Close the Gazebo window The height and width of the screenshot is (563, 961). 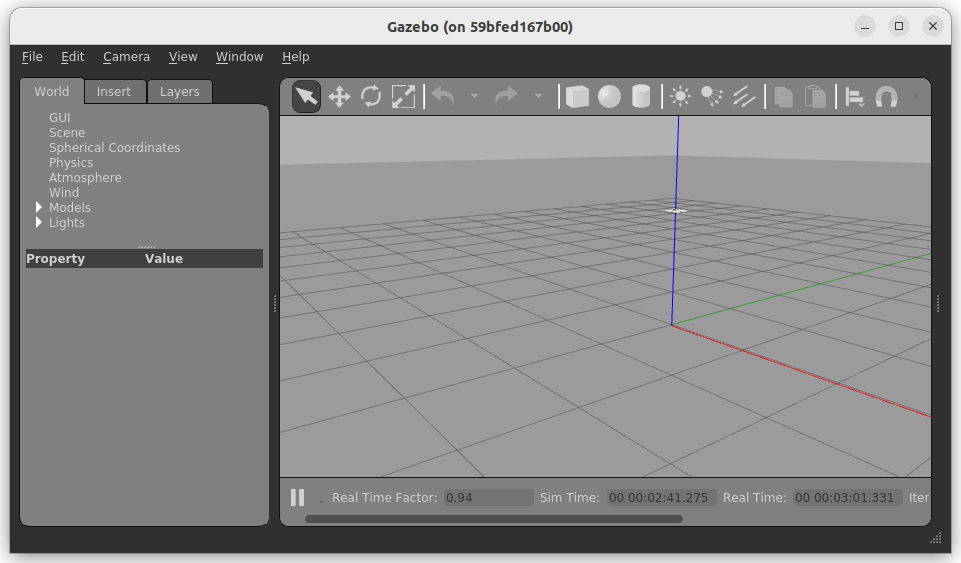point(933,26)
